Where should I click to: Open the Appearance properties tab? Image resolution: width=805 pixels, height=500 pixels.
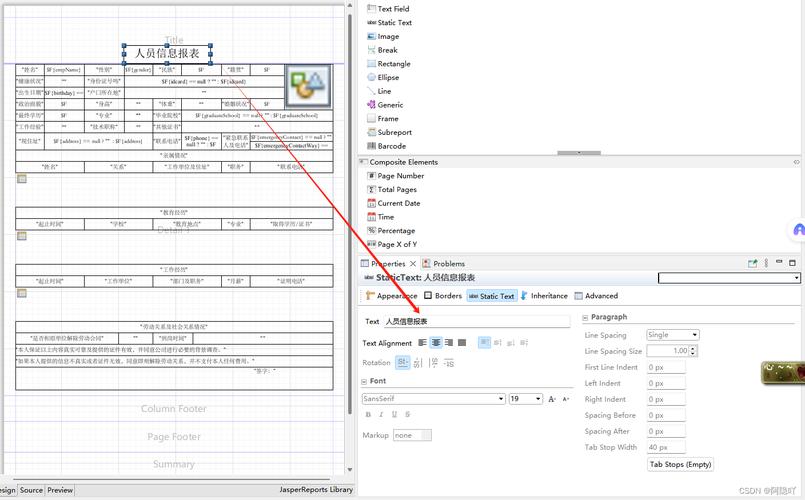click(x=392, y=296)
